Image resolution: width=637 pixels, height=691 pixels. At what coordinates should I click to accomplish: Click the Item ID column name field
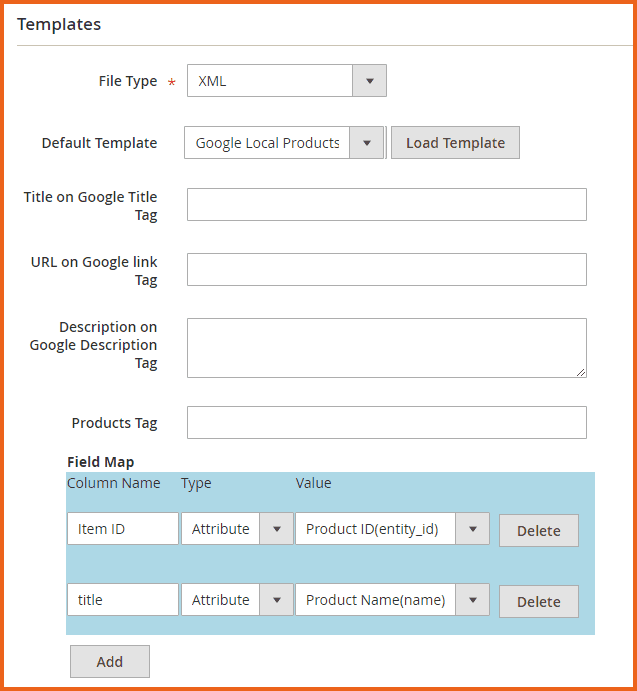pos(122,529)
